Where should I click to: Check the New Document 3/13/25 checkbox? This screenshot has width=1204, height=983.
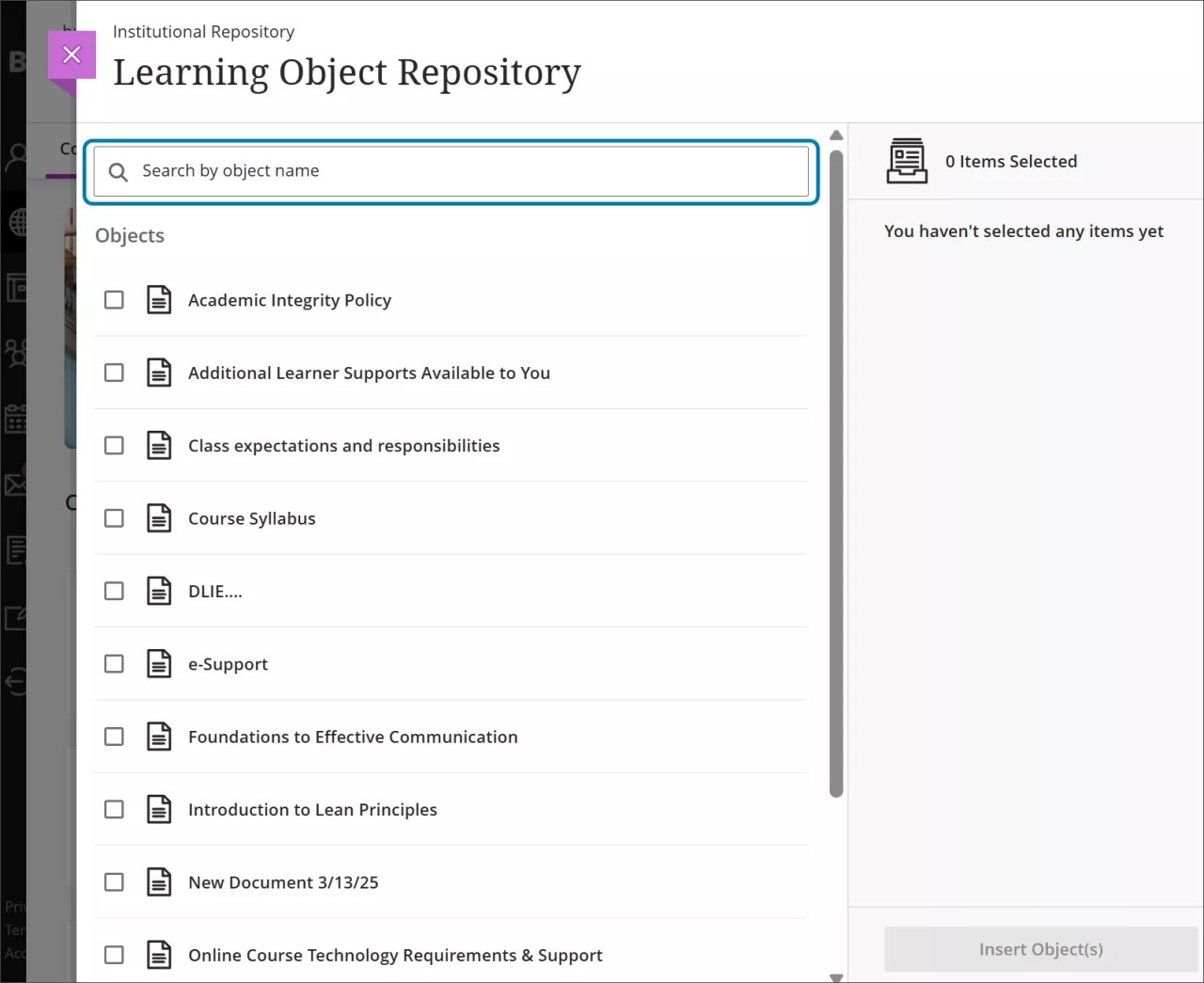click(114, 881)
